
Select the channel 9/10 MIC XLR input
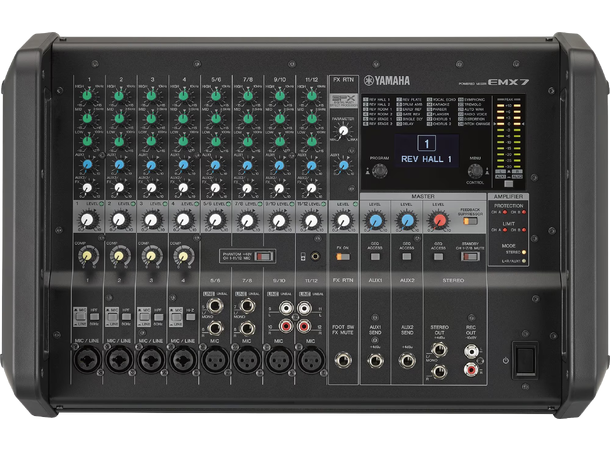(279, 360)
